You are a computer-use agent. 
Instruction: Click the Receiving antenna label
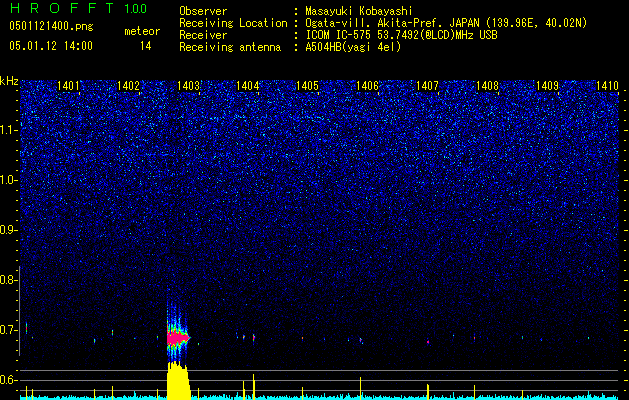point(230,47)
